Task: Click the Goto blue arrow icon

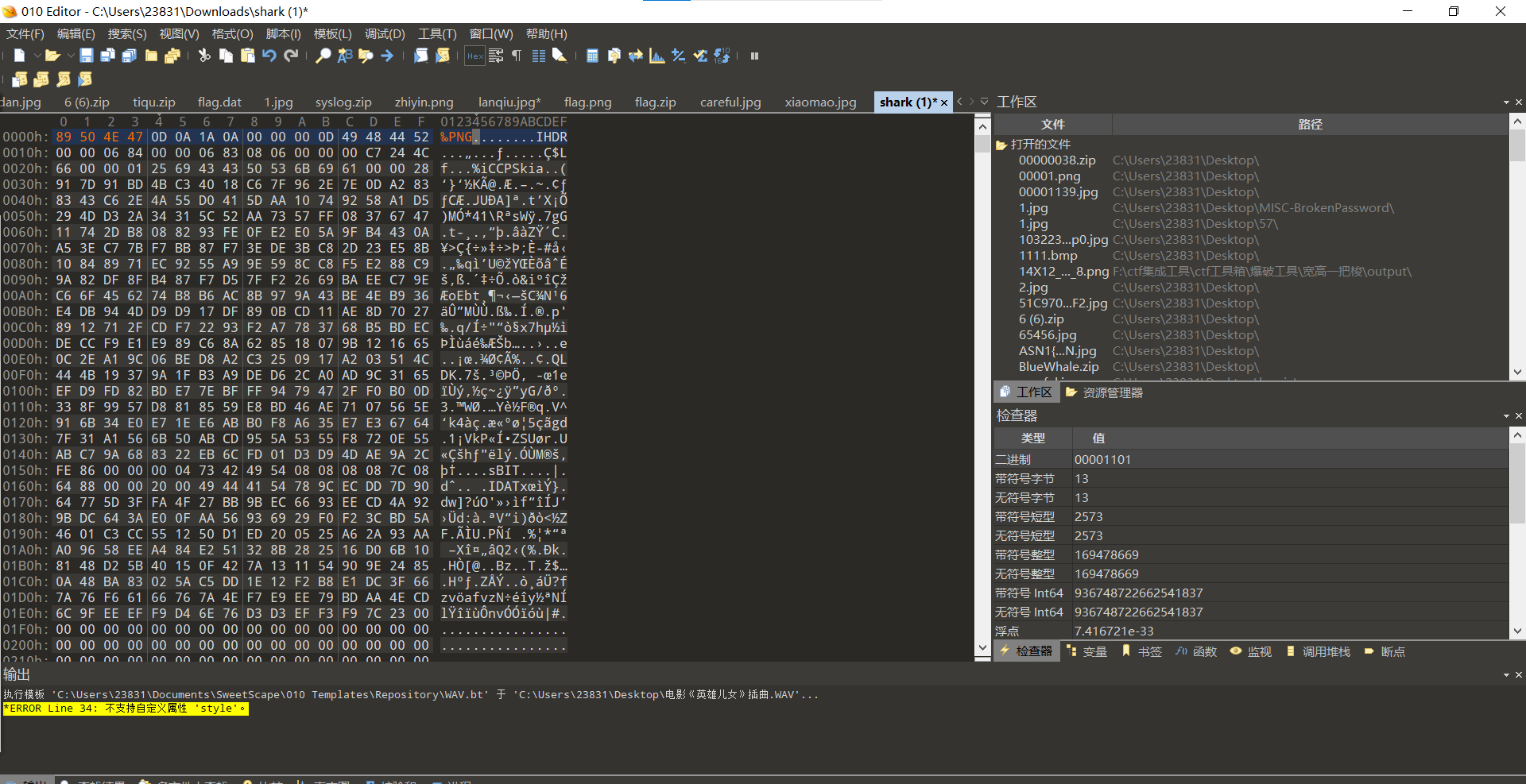Action: (x=387, y=56)
